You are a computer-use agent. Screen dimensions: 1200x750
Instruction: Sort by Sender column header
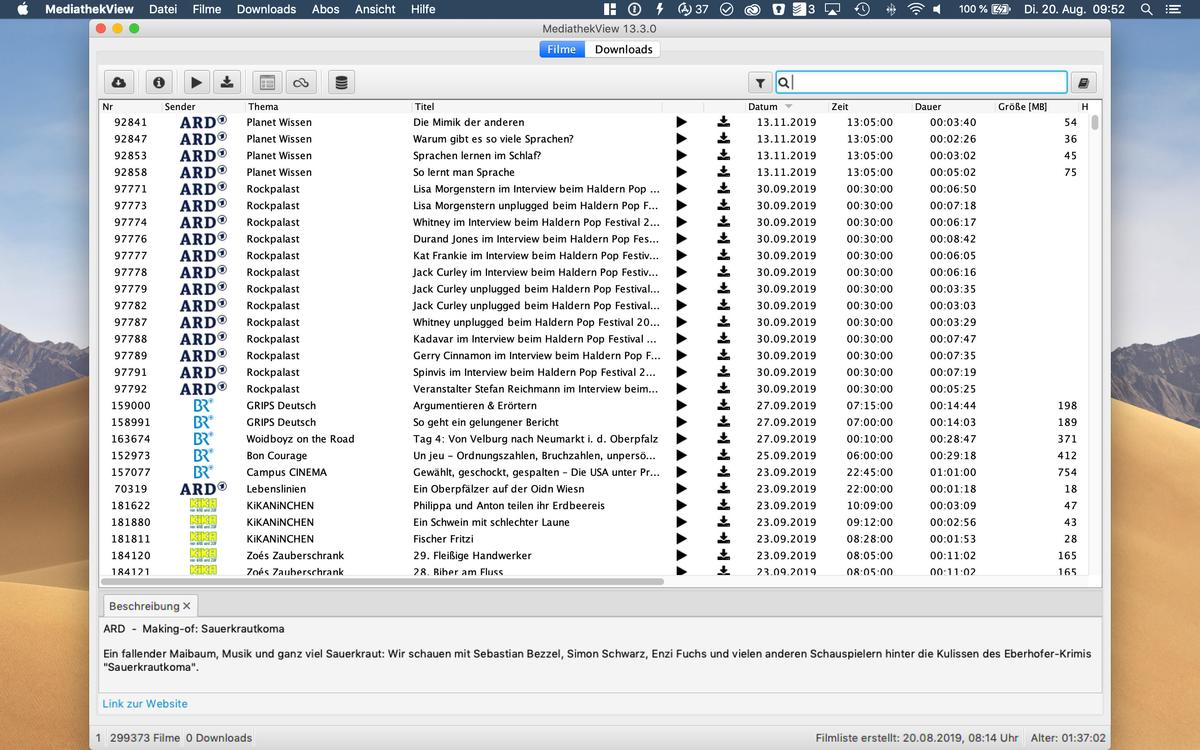203,106
